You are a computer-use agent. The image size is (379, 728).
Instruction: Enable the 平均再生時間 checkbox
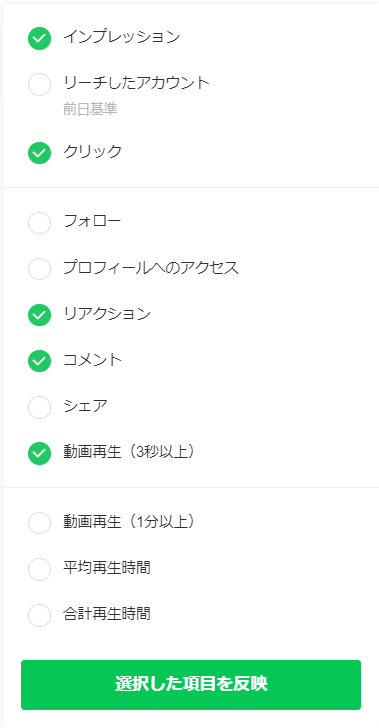point(39,569)
